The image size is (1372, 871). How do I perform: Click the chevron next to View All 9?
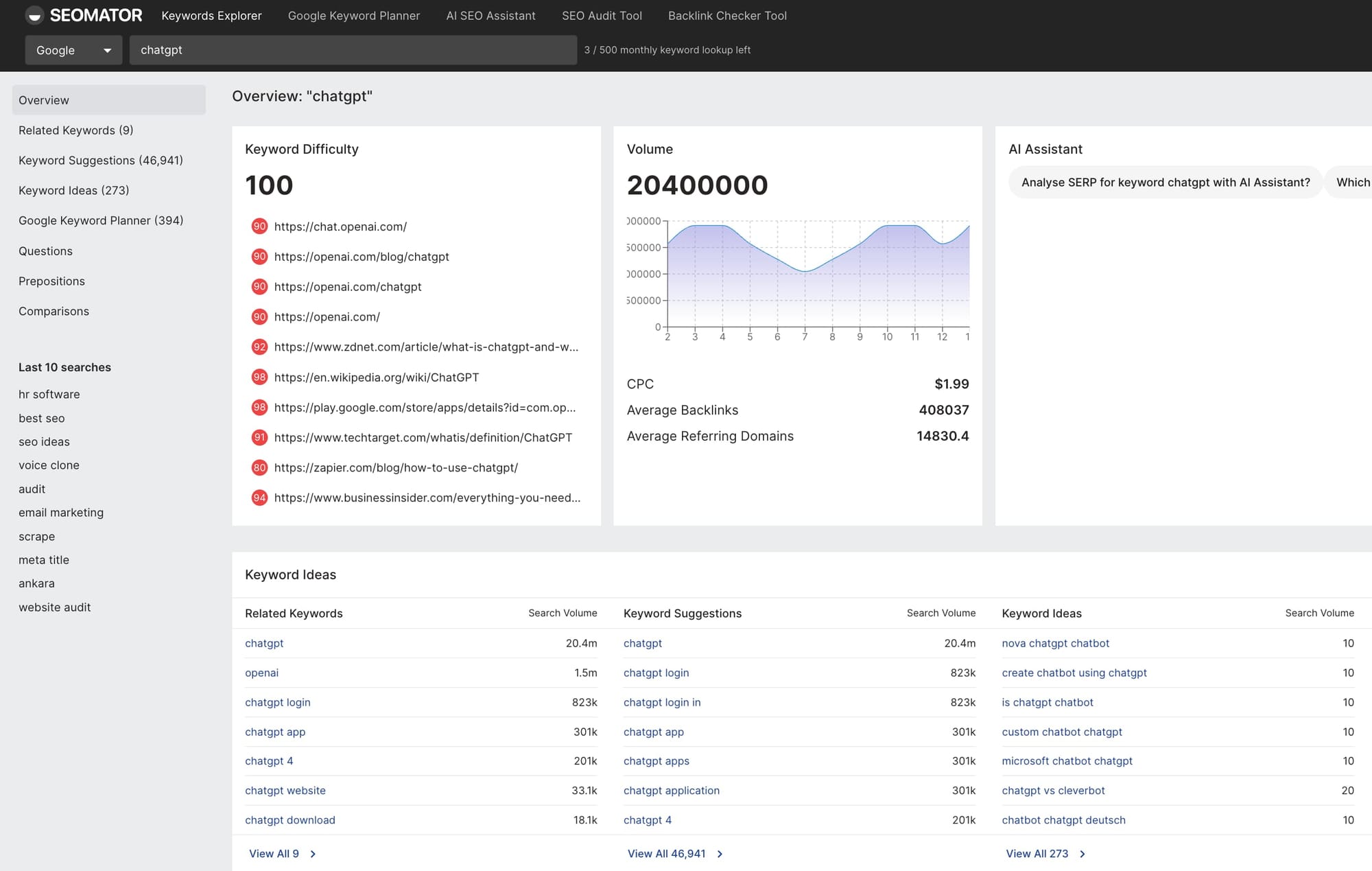tap(313, 855)
